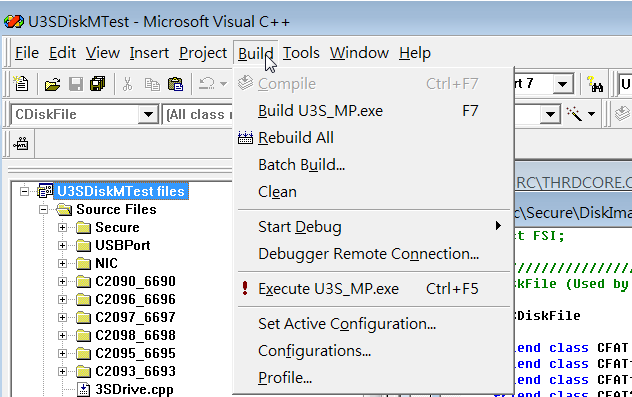Click the Open file folder icon
The width and height of the screenshot is (632, 397).
coord(52,84)
